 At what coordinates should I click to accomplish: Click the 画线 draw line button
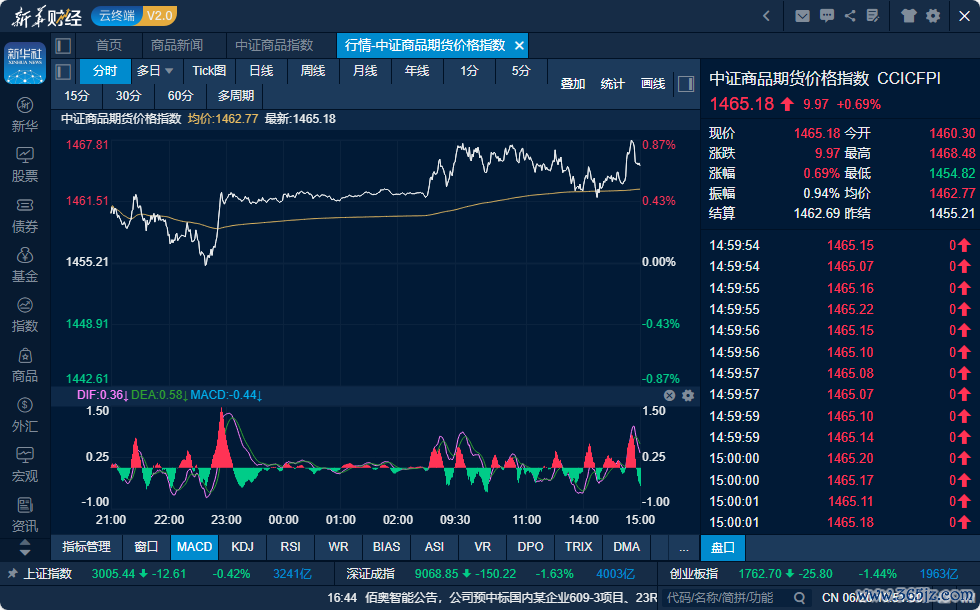pos(653,84)
